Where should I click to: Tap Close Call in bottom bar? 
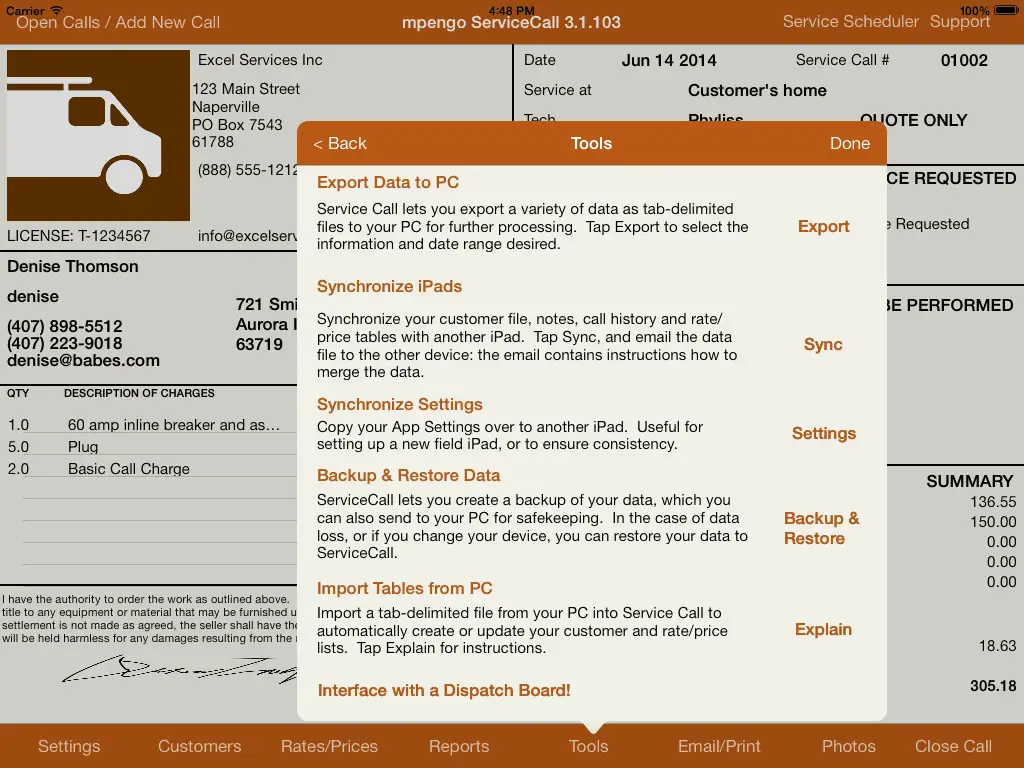pyautogui.click(x=953, y=746)
